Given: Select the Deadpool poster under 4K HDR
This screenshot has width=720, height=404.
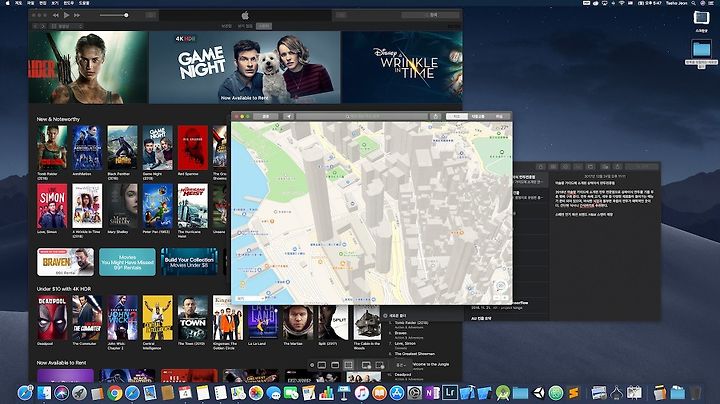Looking at the screenshot, I should [x=52, y=318].
